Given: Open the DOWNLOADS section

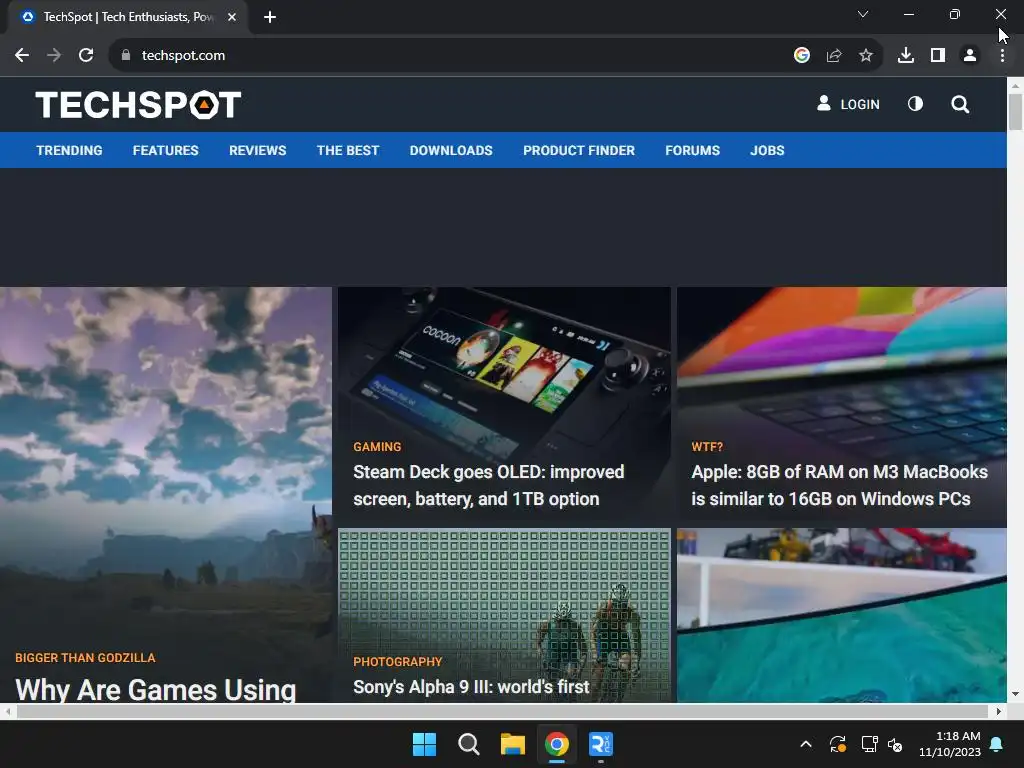Looking at the screenshot, I should pyautogui.click(x=451, y=150).
